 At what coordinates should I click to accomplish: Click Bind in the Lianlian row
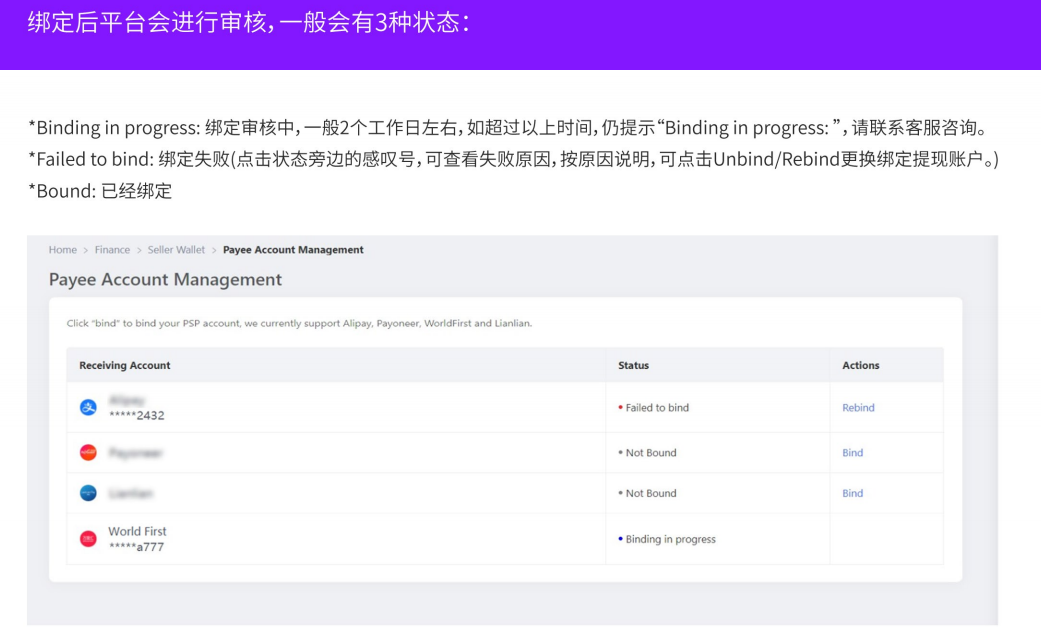click(x=852, y=493)
